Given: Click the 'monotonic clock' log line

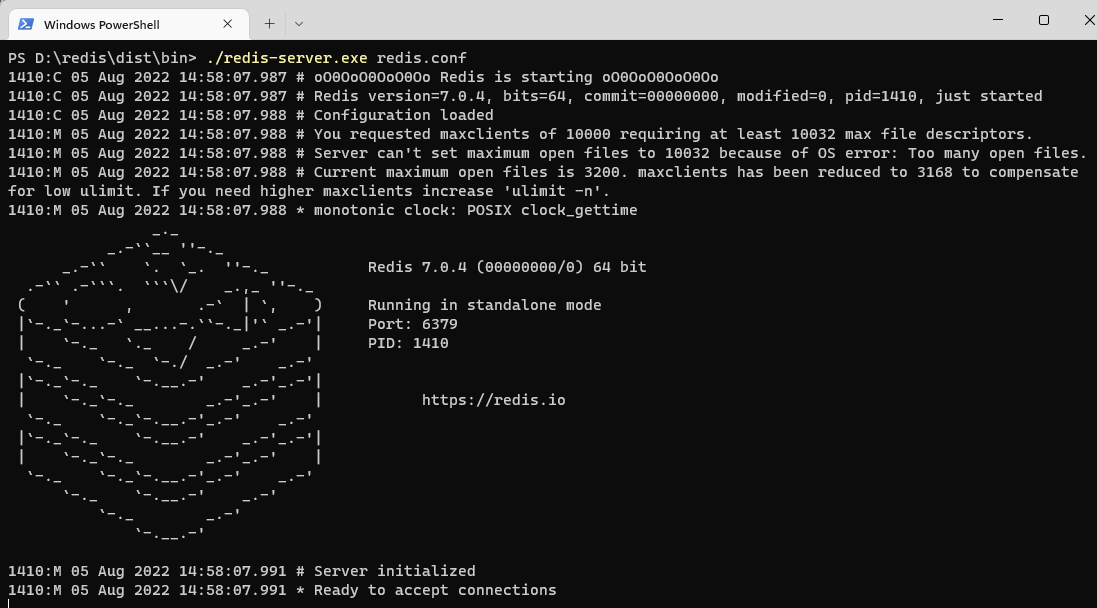Looking at the screenshot, I should [475, 210].
